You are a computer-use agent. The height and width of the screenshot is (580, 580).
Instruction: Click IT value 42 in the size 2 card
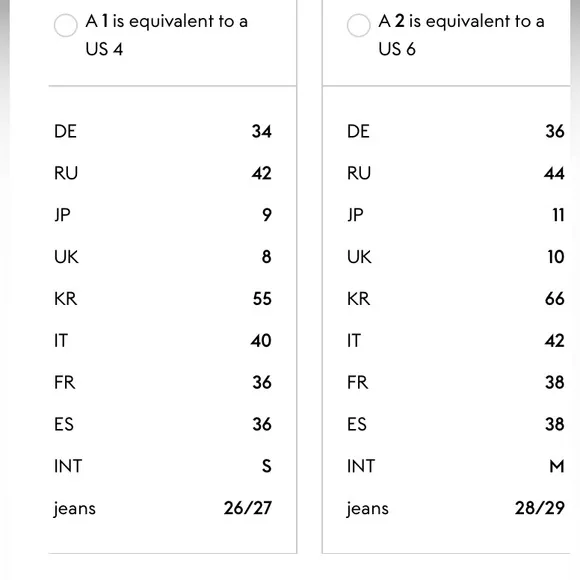point(554,340)
